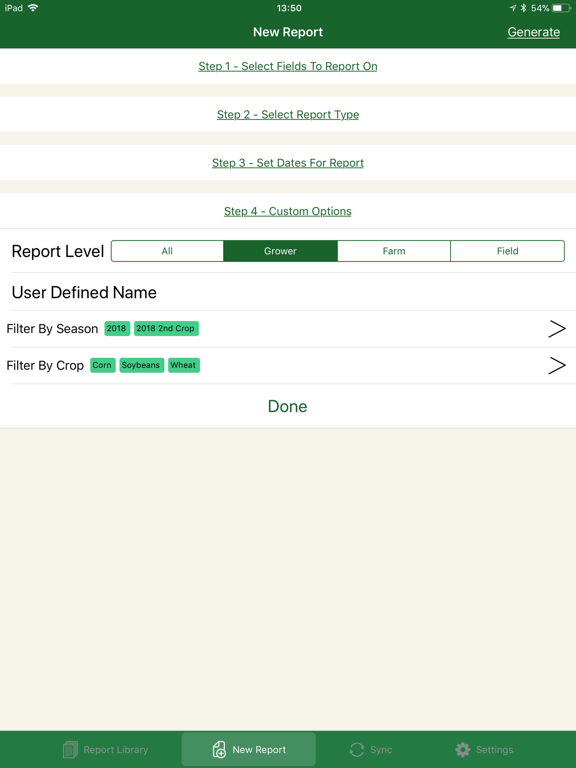This screenshot has width=576, height=768.
Task: Expand Filter By Crop chevron
Action: (557, 365)
